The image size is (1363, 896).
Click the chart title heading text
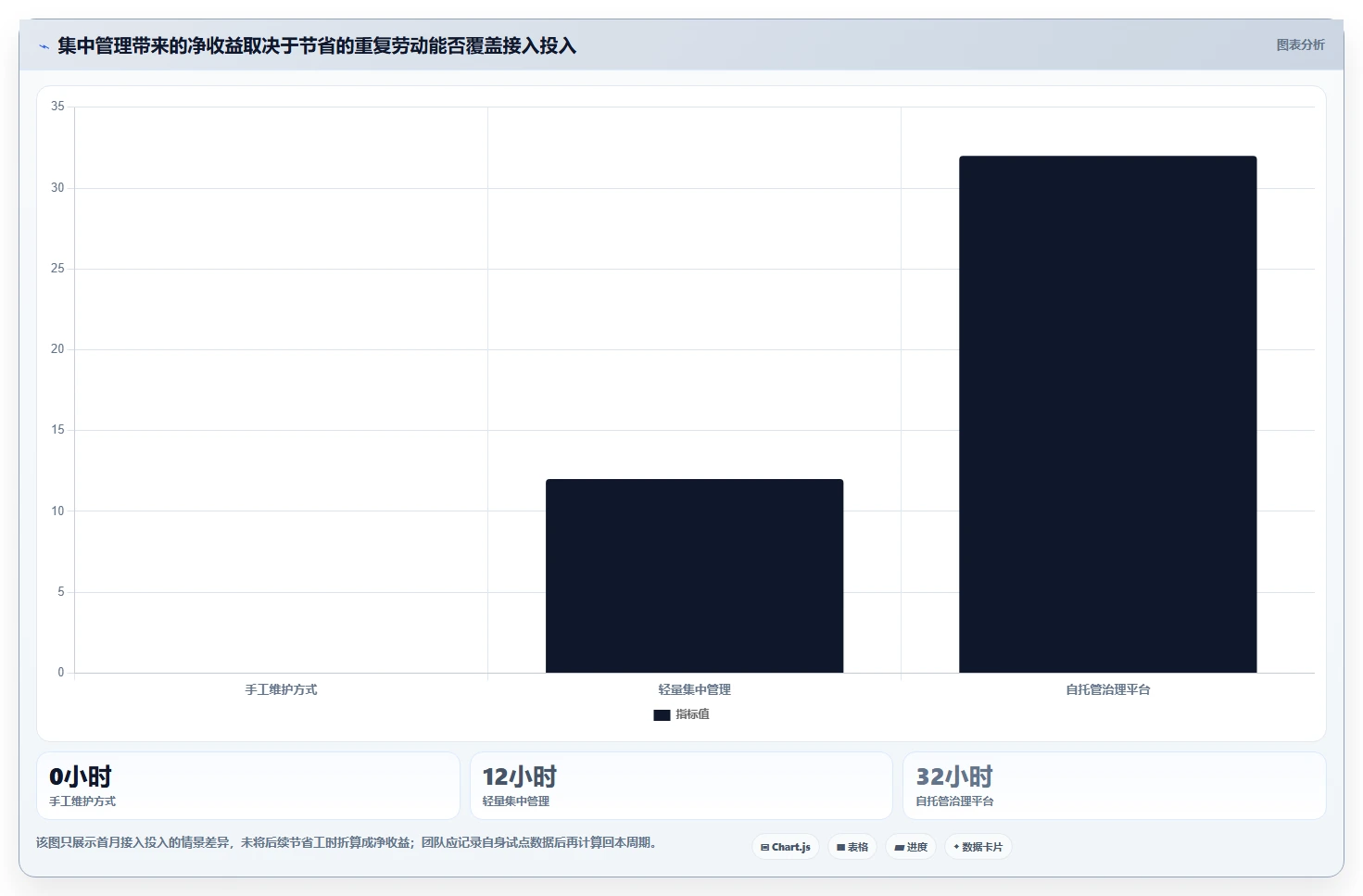click(x=317, y=45)
